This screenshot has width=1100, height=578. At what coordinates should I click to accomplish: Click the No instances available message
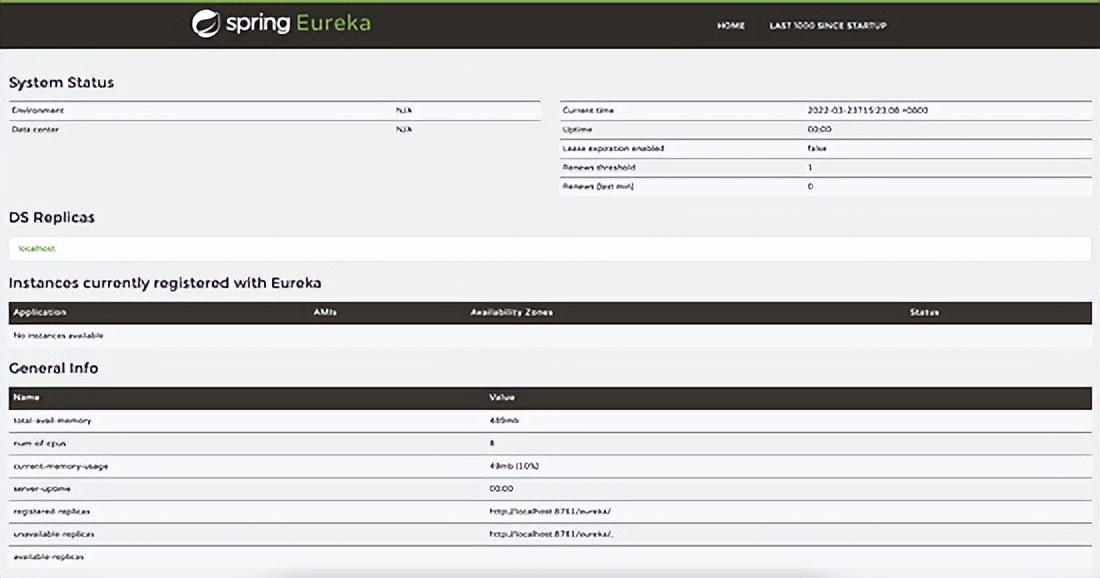(x=58, y=335)
